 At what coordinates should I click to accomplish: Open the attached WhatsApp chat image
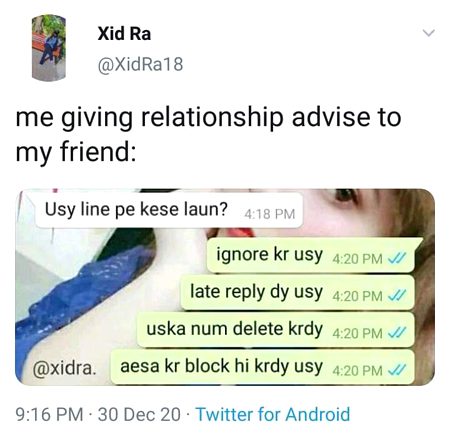225,287
